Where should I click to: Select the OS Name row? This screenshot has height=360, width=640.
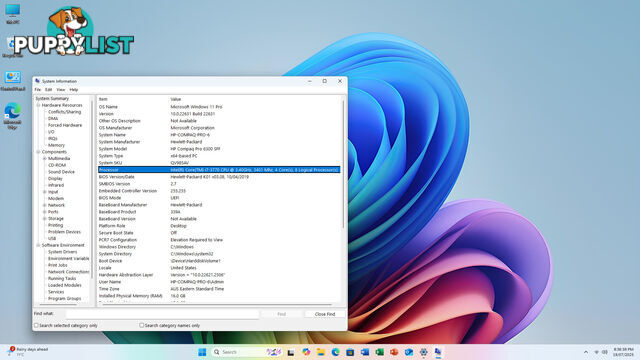[x=219, y=107]
